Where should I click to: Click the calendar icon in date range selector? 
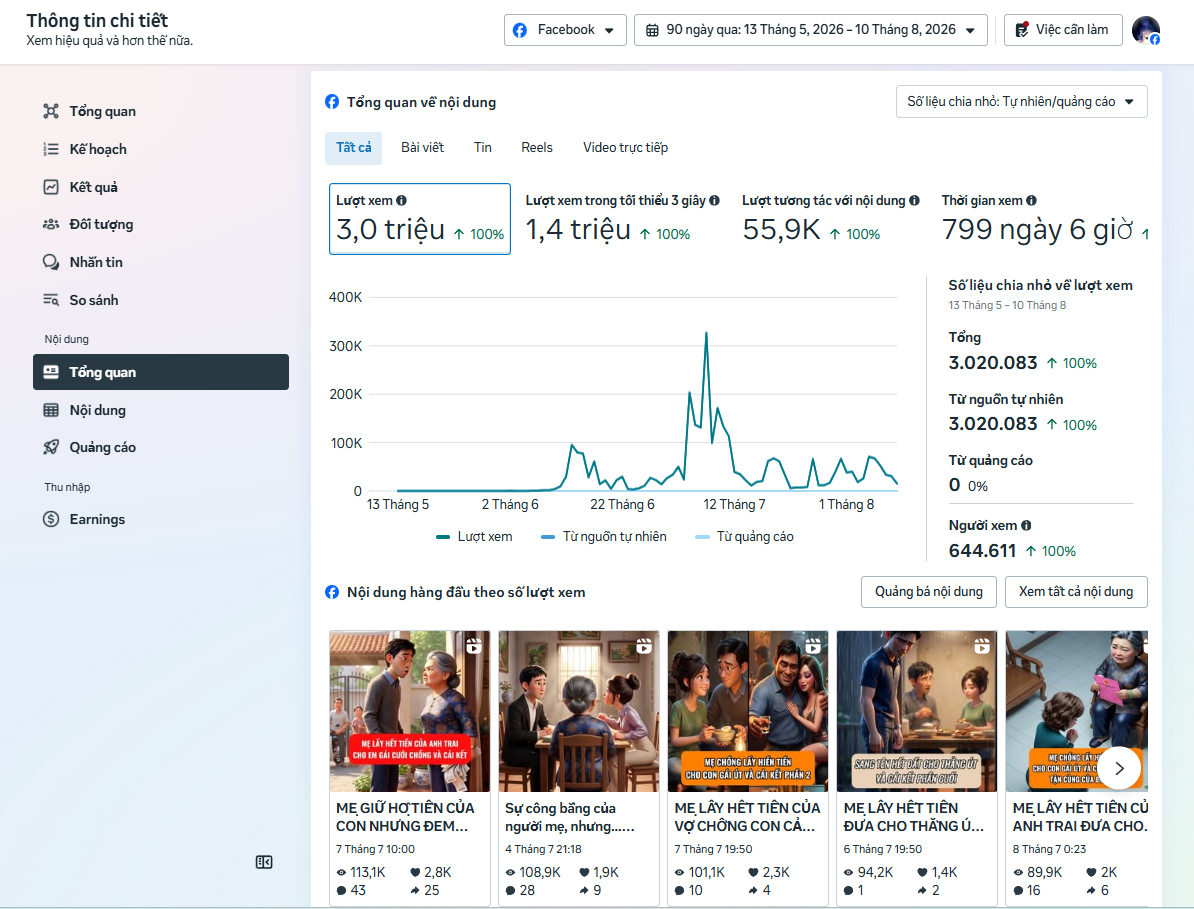point(653,30)
